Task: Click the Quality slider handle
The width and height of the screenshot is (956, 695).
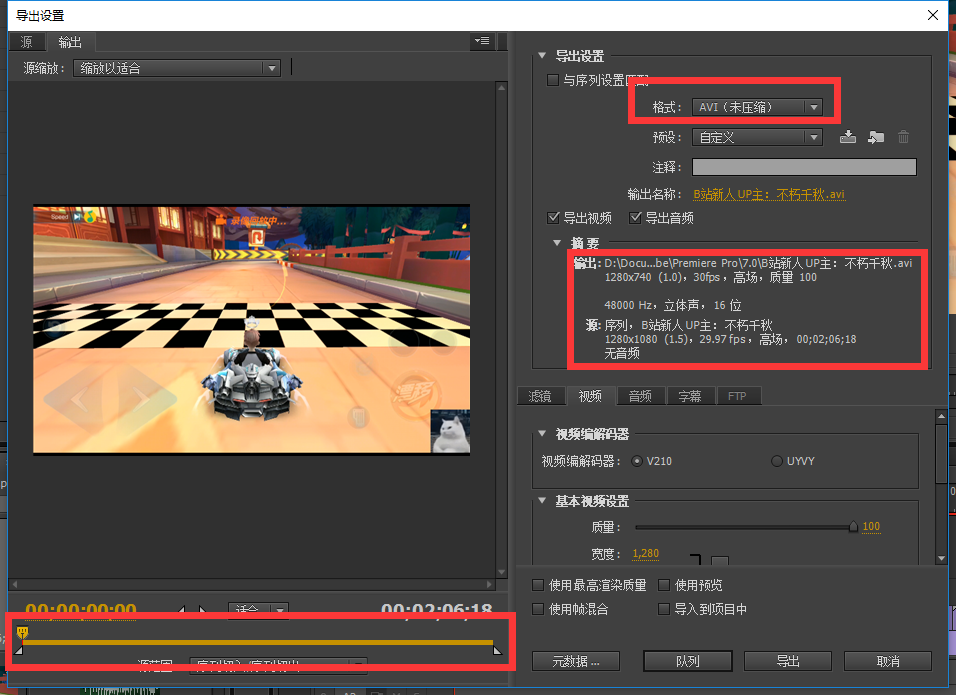Action: [854, 526]
